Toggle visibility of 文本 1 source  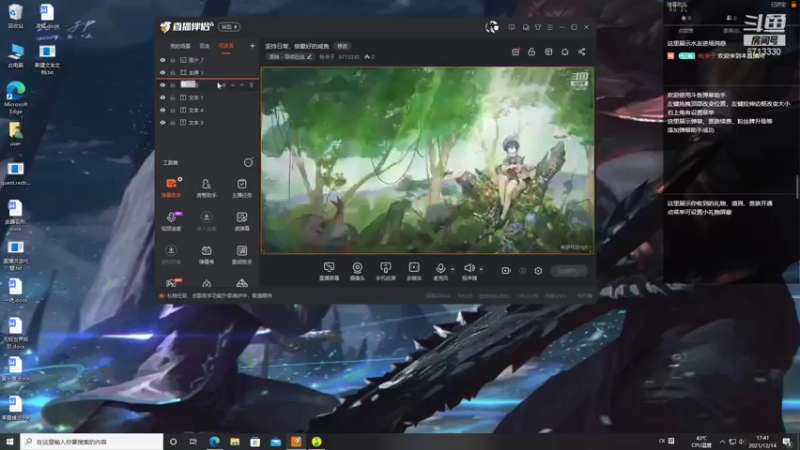pos(163,97)
